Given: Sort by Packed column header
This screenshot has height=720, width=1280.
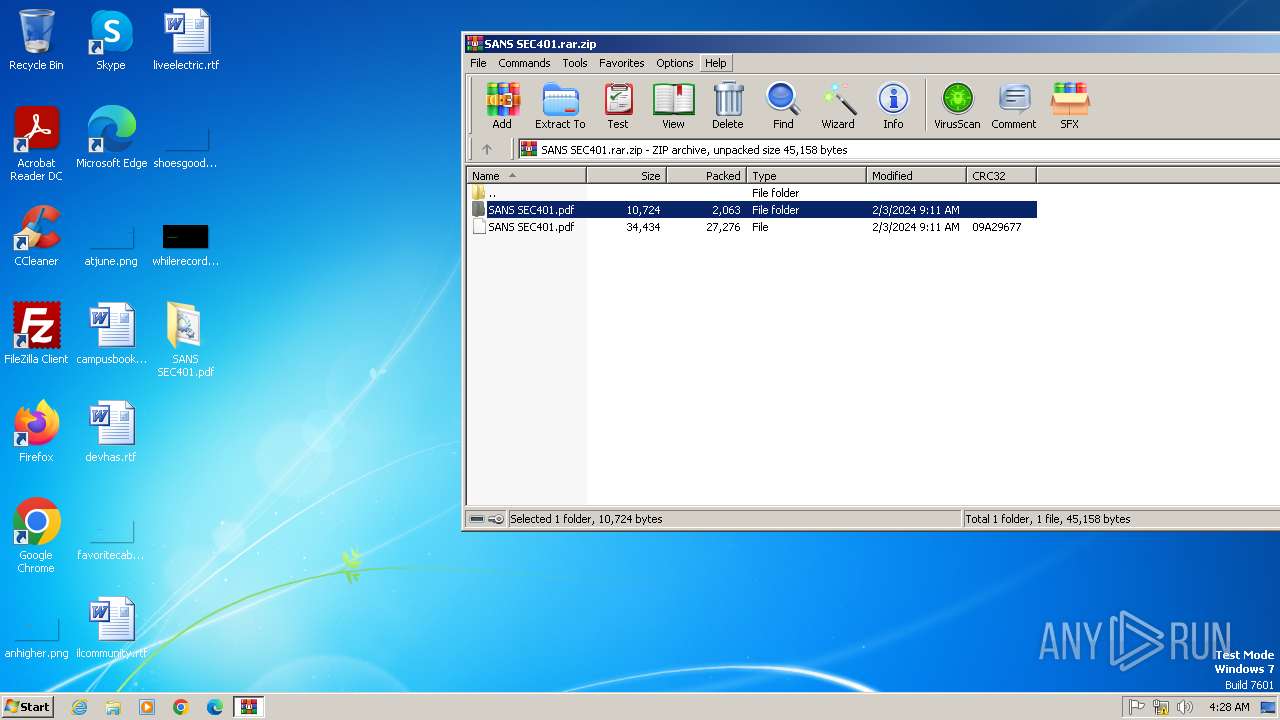Looking at the screenshot, I should coord(707,175).
